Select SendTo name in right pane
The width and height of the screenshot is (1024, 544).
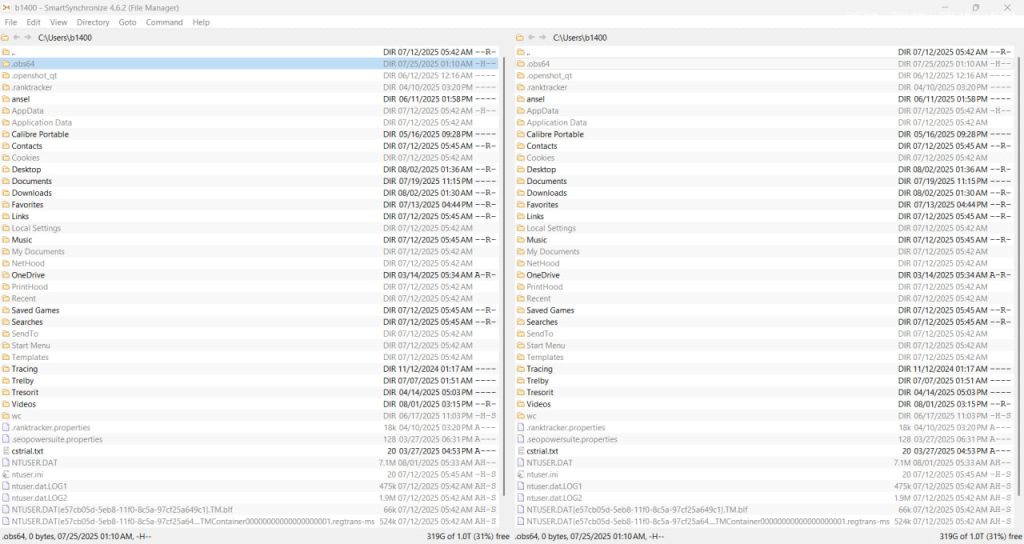[540, 334]
